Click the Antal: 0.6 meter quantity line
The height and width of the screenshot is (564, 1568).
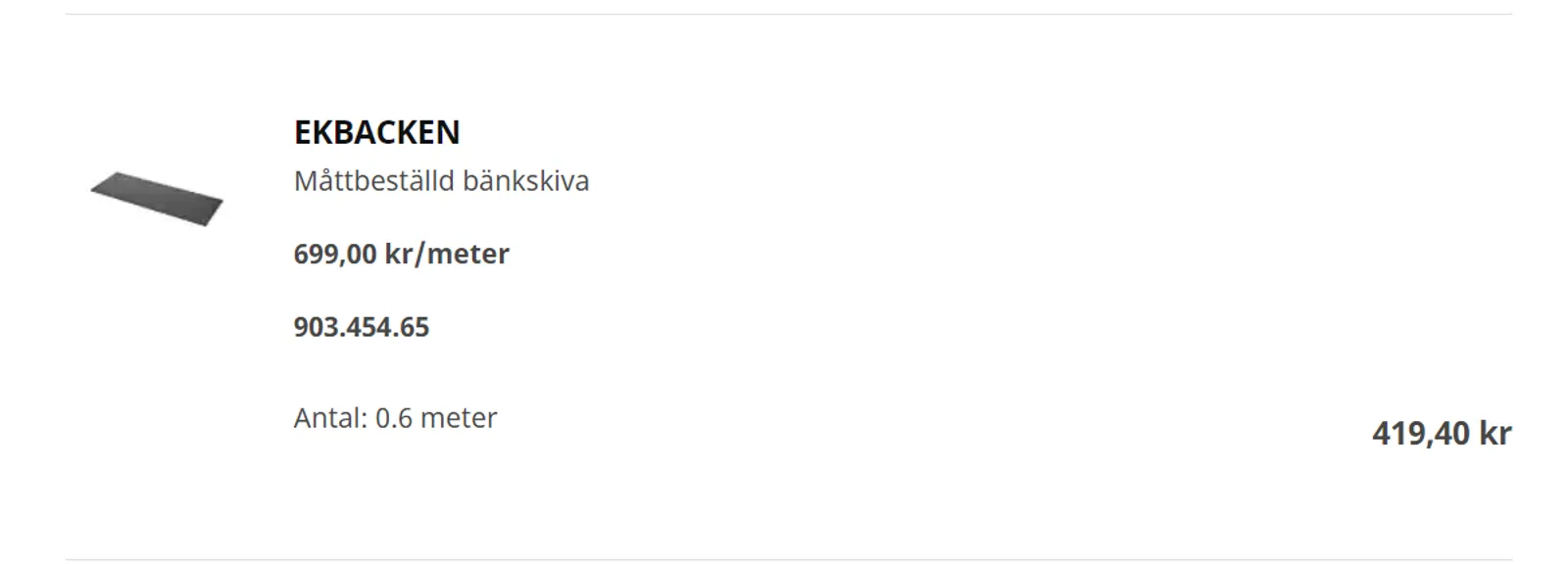pyautogui.click(x=395, y=418)
